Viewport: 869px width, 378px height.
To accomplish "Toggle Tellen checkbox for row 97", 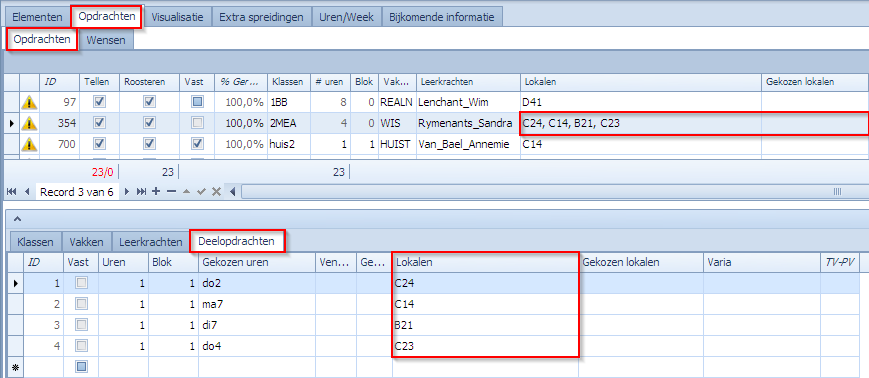I will point(99,102).
